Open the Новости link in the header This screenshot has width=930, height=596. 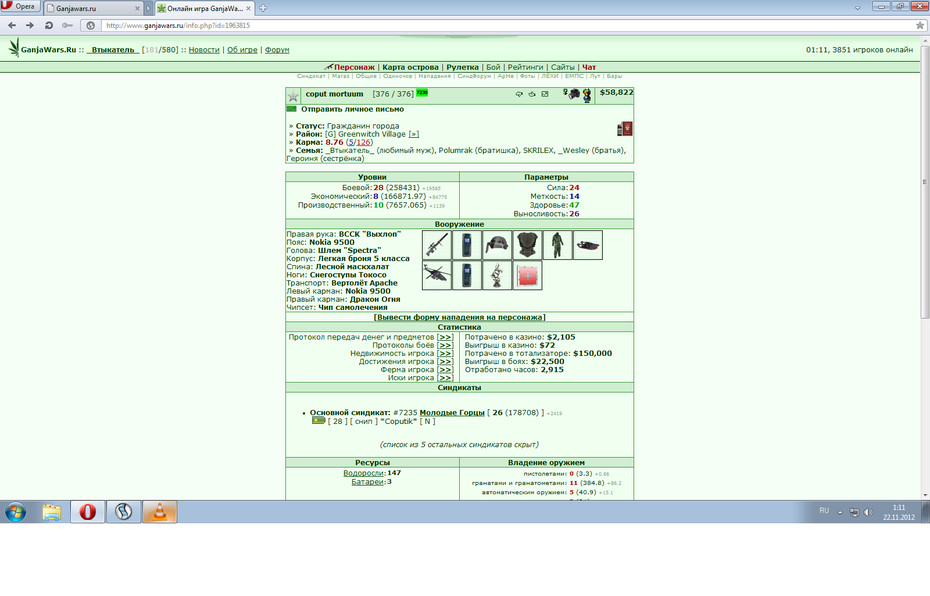204,50
